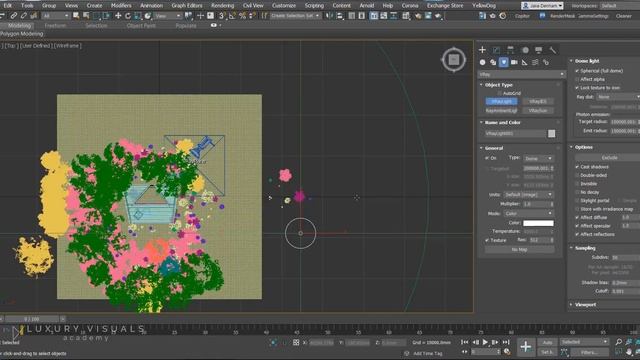
Task: Open the Hierarchy command panel tab
Action: pos(510,50)
